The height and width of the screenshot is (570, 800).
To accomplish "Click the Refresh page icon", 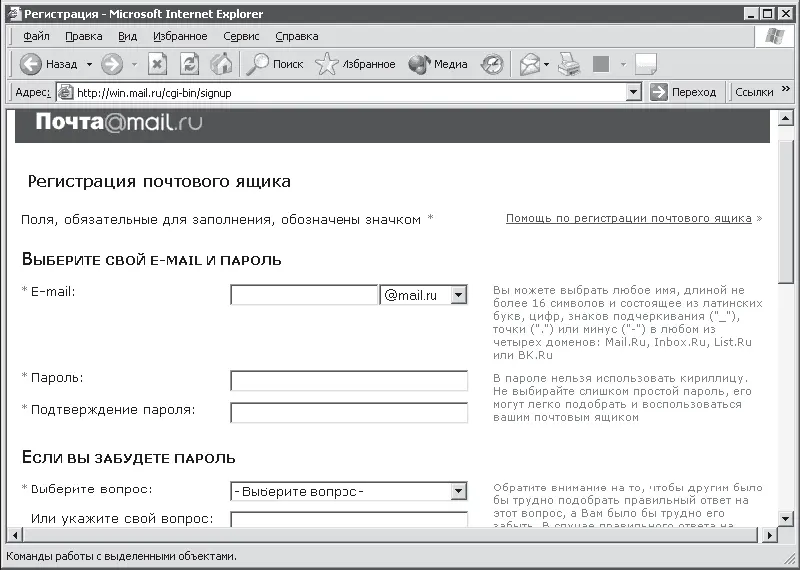I will [x=189, y=64].
